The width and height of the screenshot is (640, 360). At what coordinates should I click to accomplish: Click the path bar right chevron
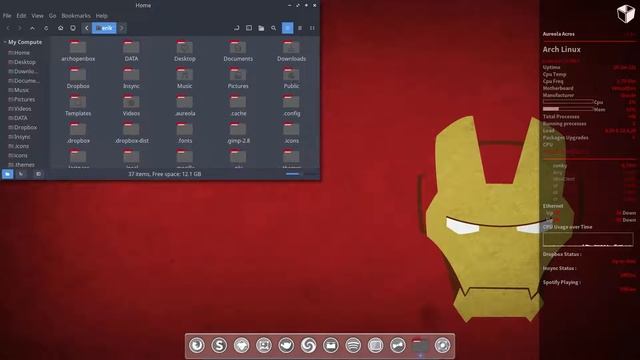122,28
